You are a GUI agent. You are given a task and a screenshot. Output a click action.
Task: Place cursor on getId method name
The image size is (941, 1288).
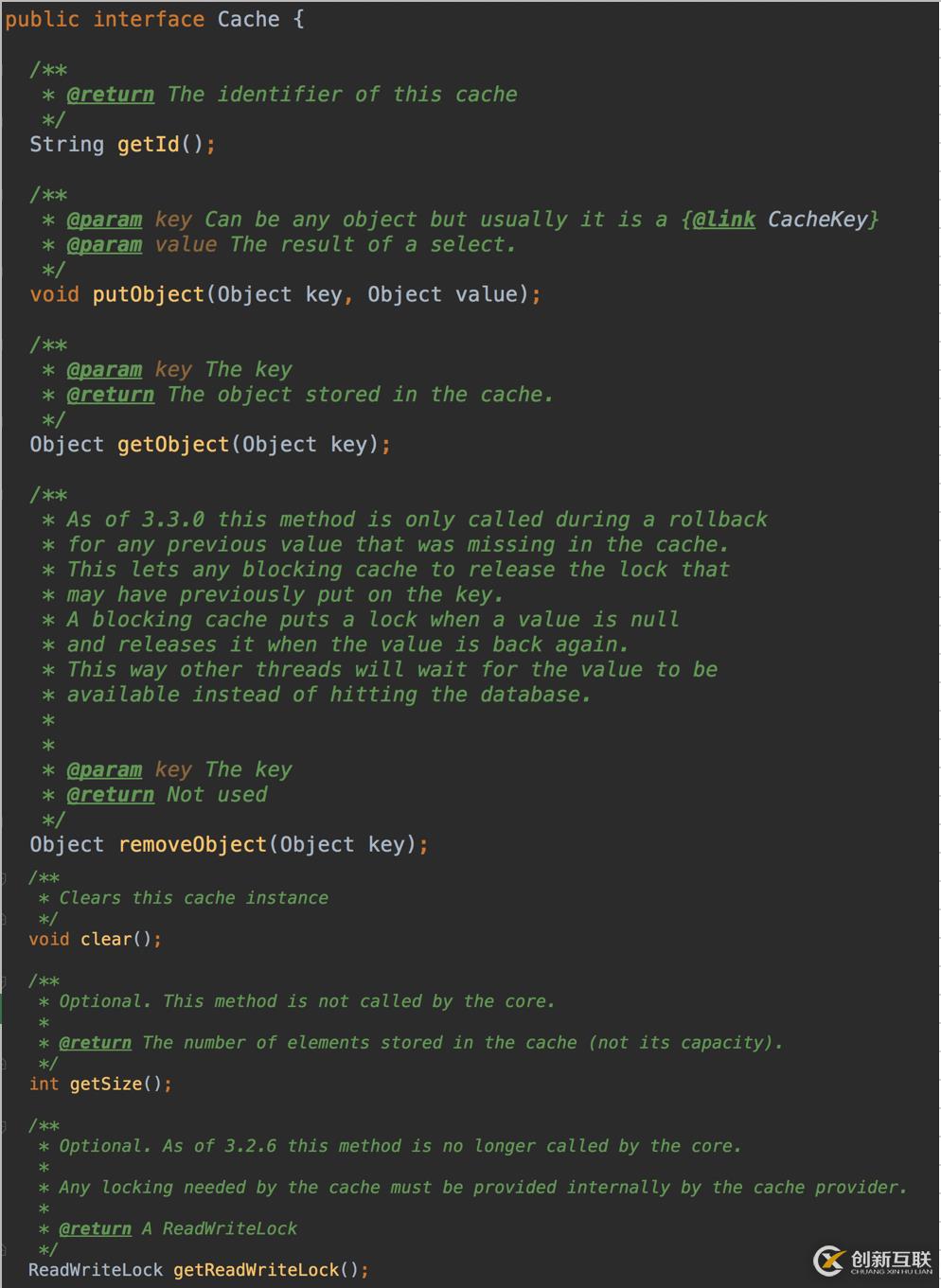[148, 145]
